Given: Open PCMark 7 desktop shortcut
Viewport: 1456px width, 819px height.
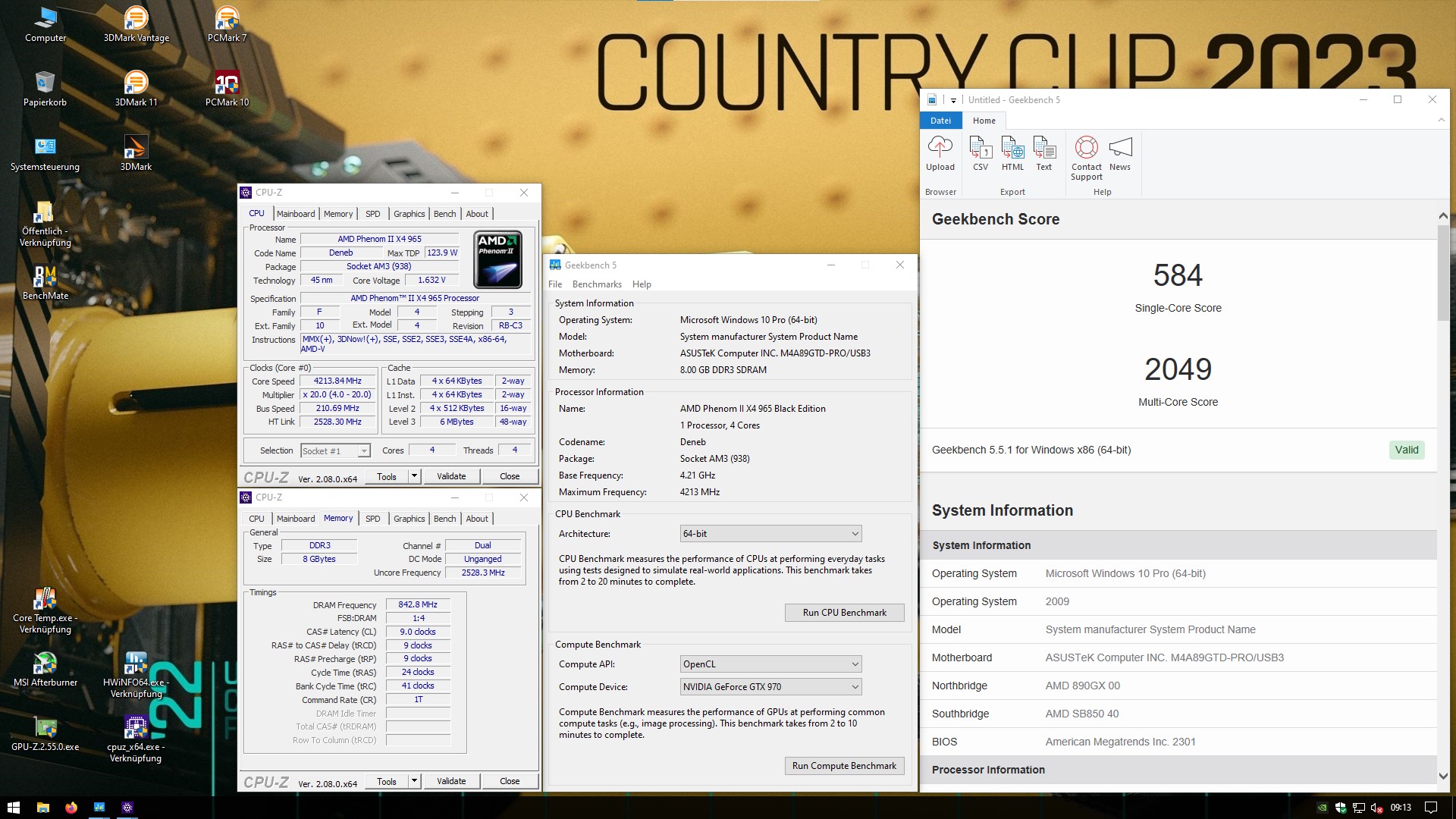Looking at the screenshot, I should (227, 24).
